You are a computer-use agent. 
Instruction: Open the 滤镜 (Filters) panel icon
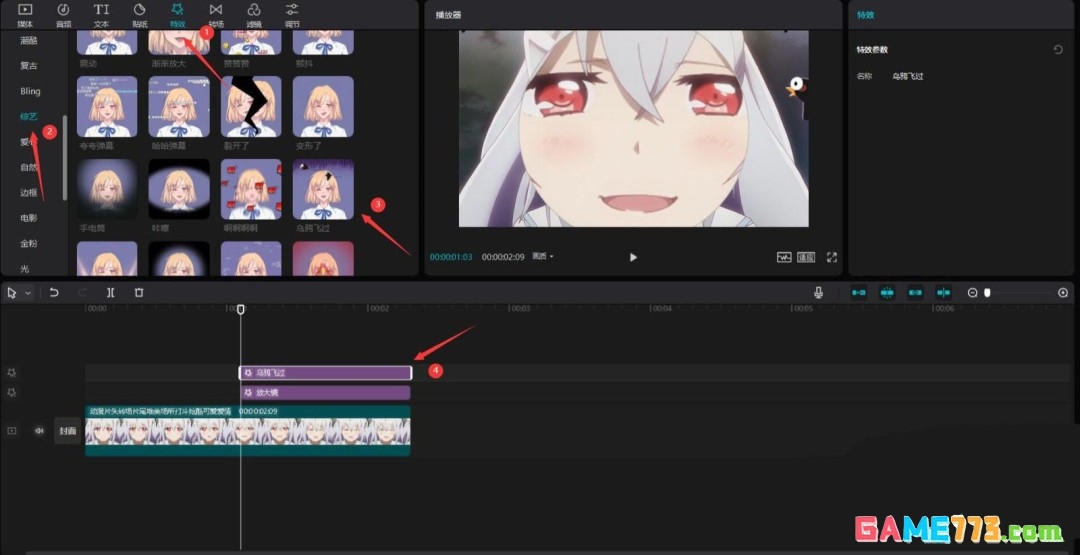pos(254,14)
